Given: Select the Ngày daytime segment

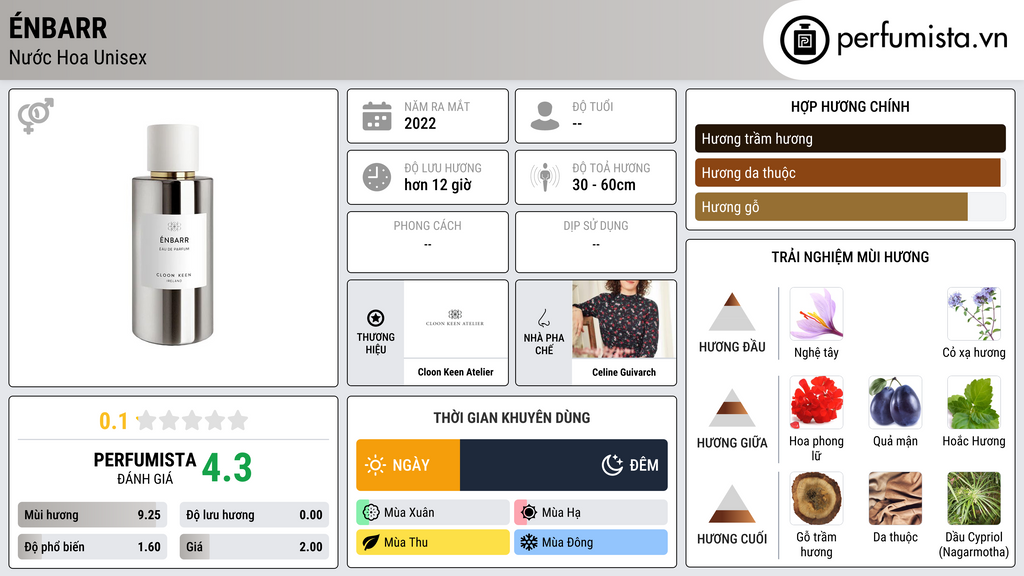Looking at the screenshot, I should point(408,465).
